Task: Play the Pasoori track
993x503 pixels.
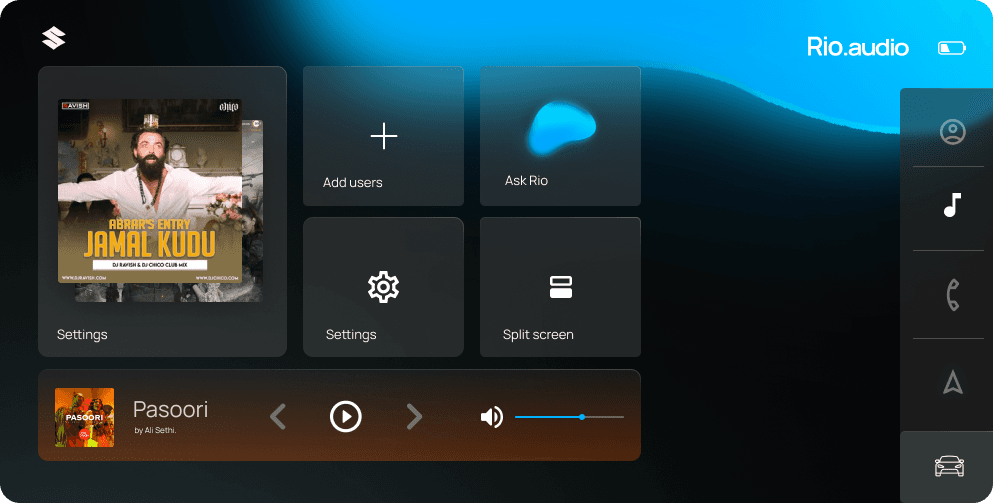Action: (x=346, y=417)
